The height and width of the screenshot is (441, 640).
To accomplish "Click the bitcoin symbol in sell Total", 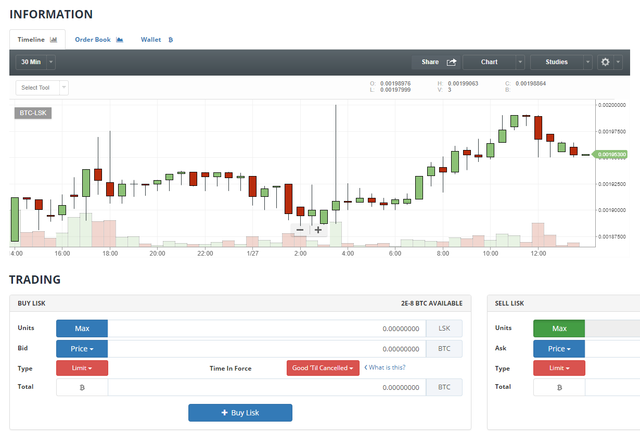I will (559, 386).
